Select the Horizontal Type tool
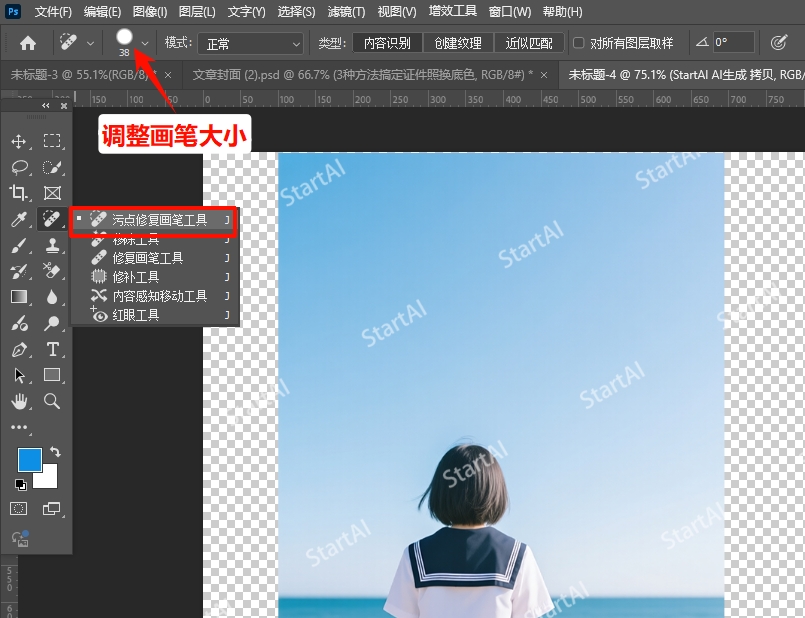 pyautogui.click(x=52, y=349)
